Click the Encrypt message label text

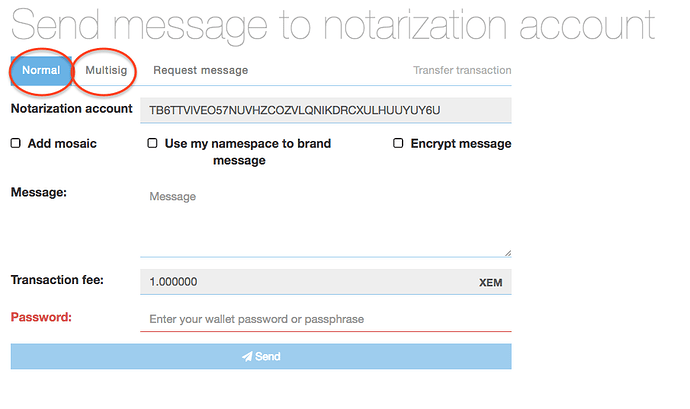click(x=461, y=144)
